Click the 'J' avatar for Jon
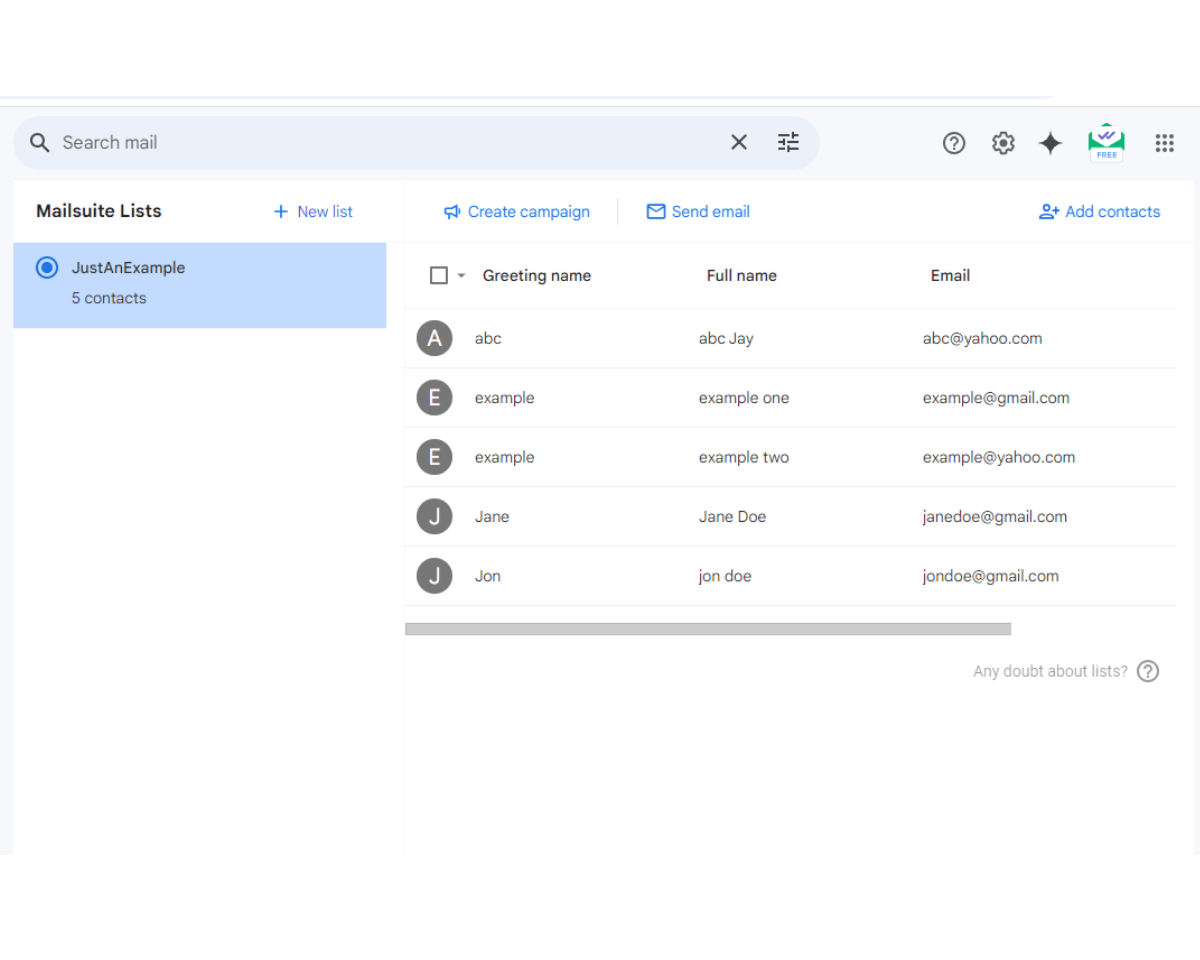1200x960 pixels. 434,576
